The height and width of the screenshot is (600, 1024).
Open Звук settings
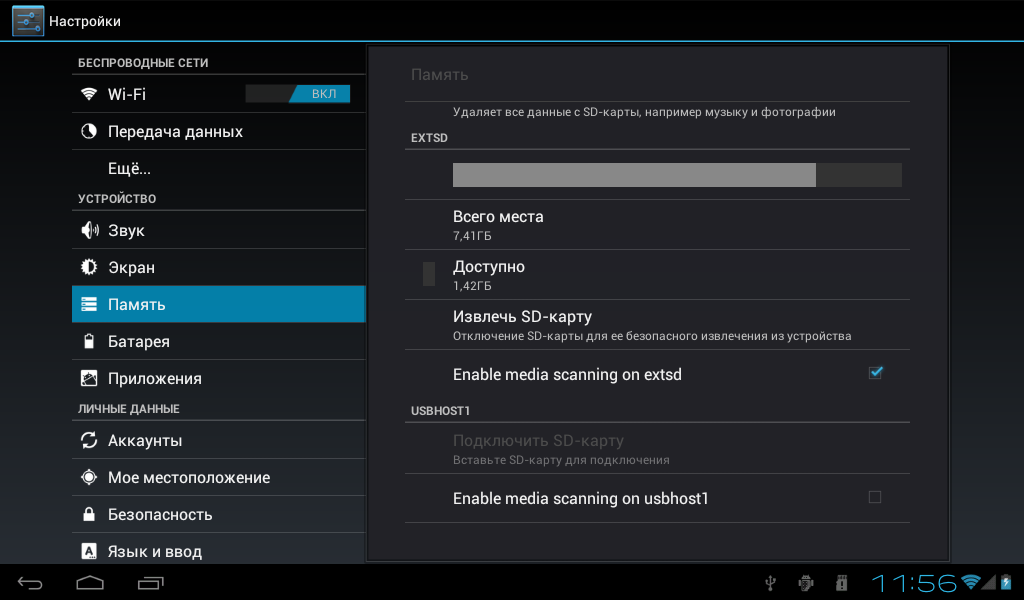(x=219, y=230)
